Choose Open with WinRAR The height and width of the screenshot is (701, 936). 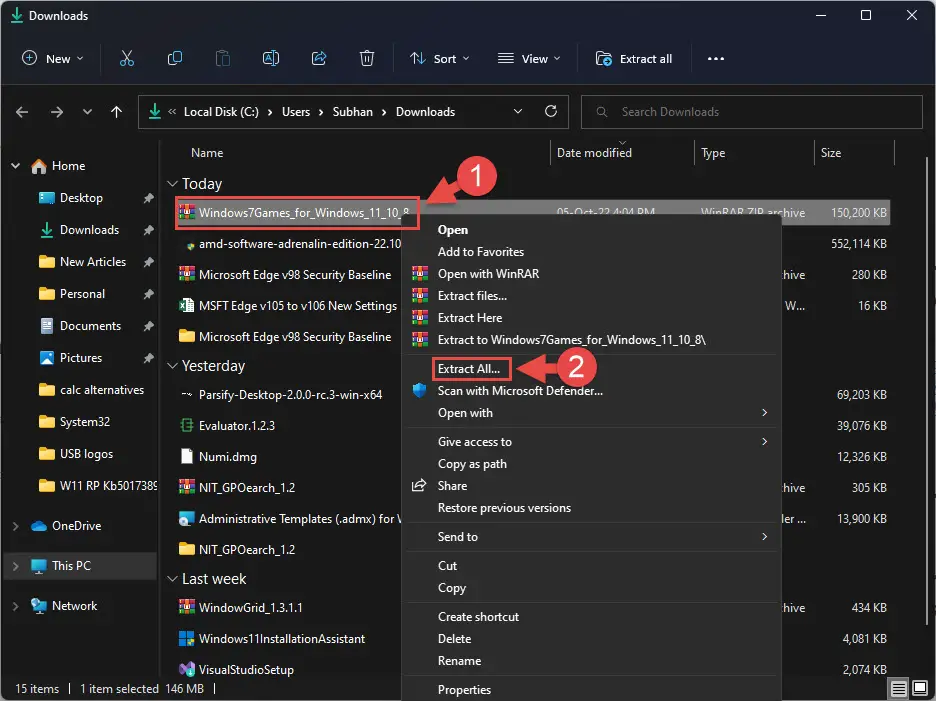coord(592,273)
